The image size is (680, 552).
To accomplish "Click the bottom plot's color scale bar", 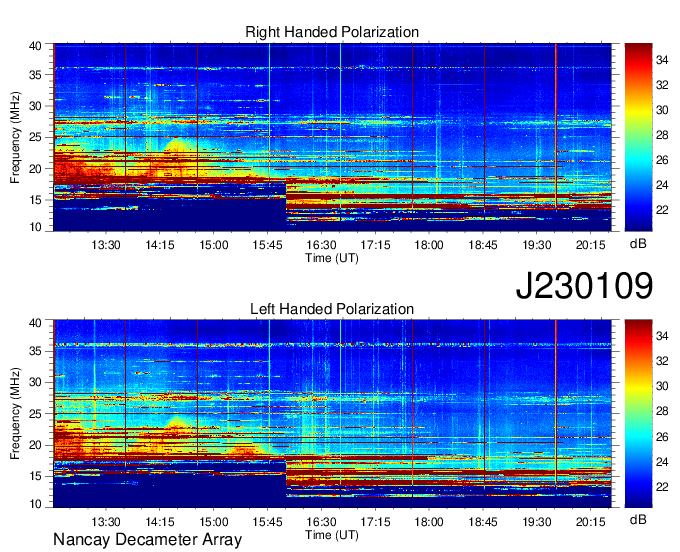I will (638, 414).
